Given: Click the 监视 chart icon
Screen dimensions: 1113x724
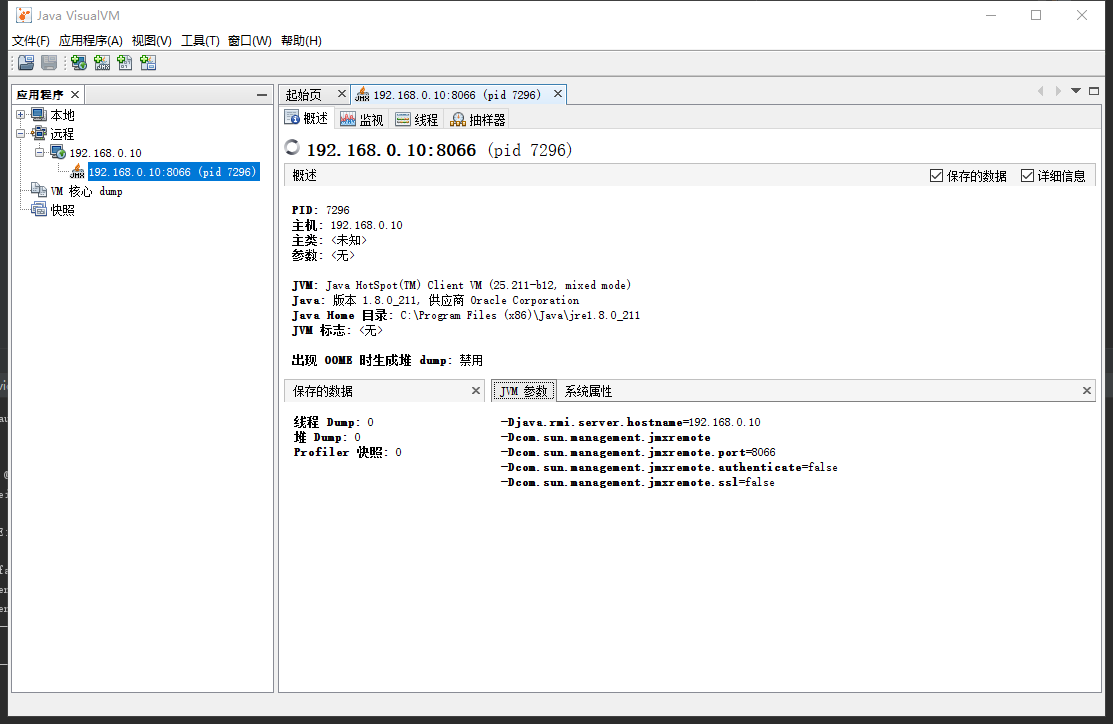Looking at the screenshot, I should click(x=348, y=119).
